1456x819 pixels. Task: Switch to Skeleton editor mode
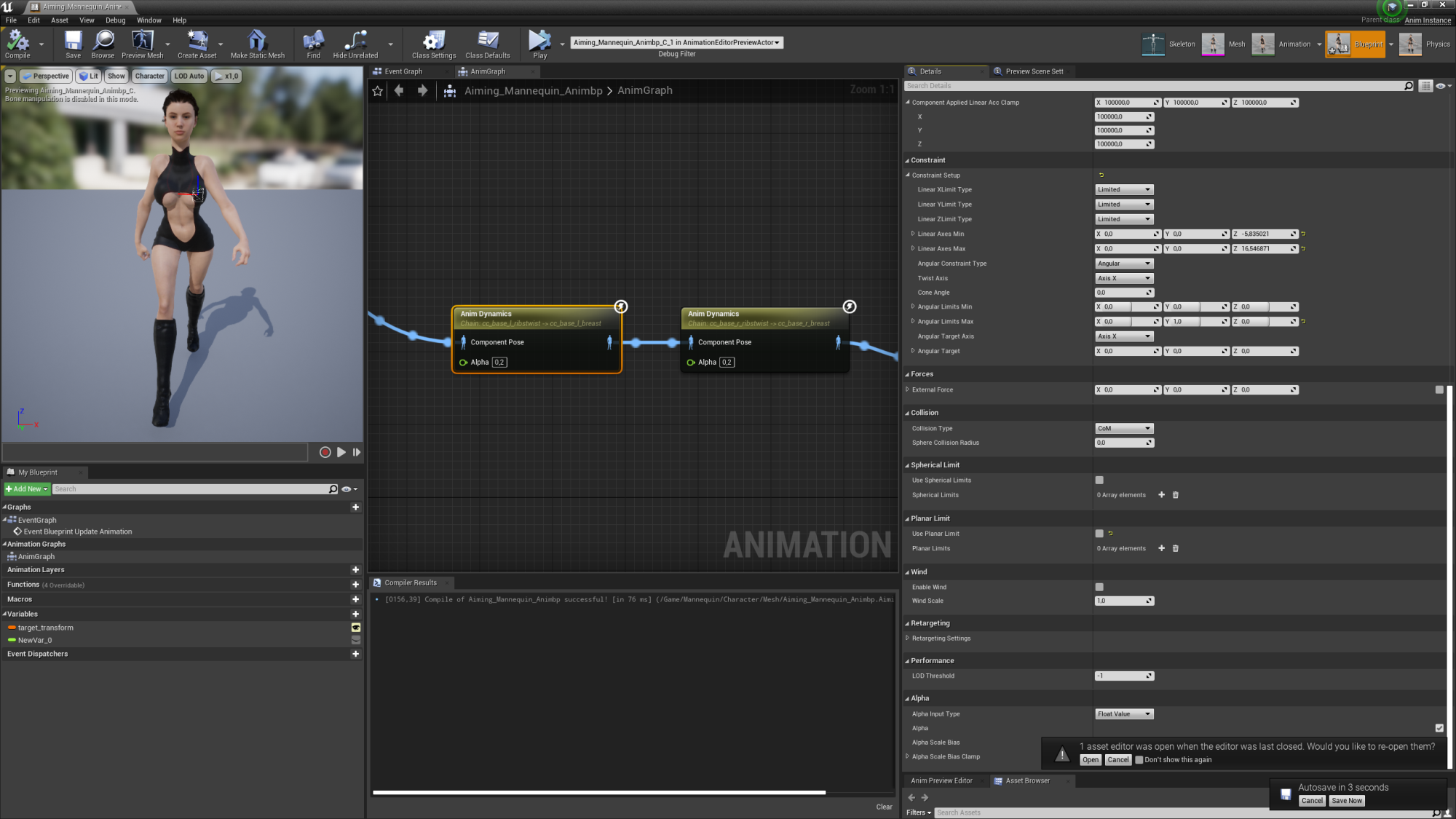(1169, 44)
